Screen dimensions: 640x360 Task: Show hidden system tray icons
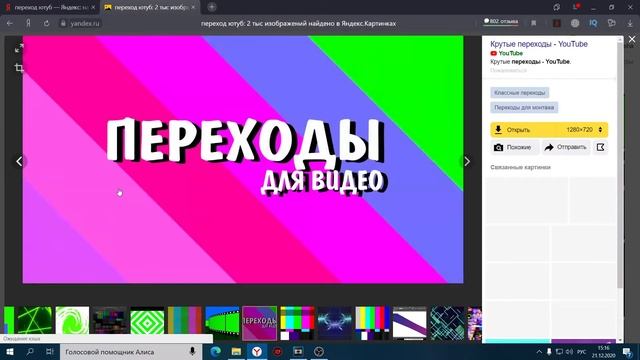click(539, 351)
